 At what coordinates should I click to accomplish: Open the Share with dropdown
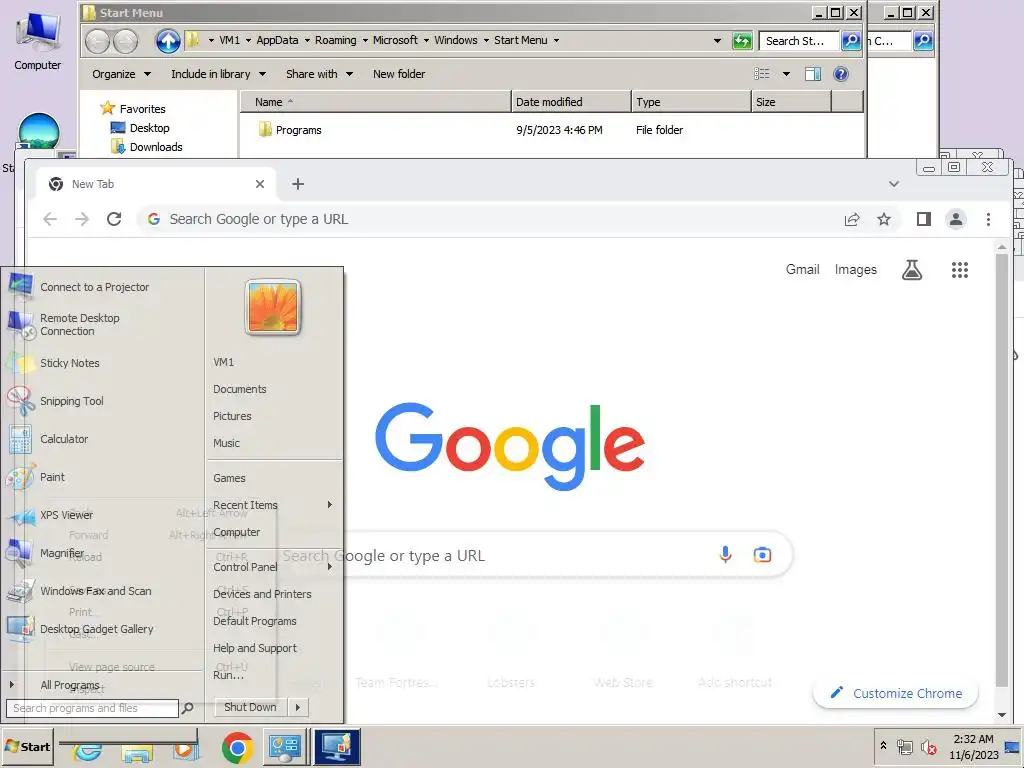[319, 74]
